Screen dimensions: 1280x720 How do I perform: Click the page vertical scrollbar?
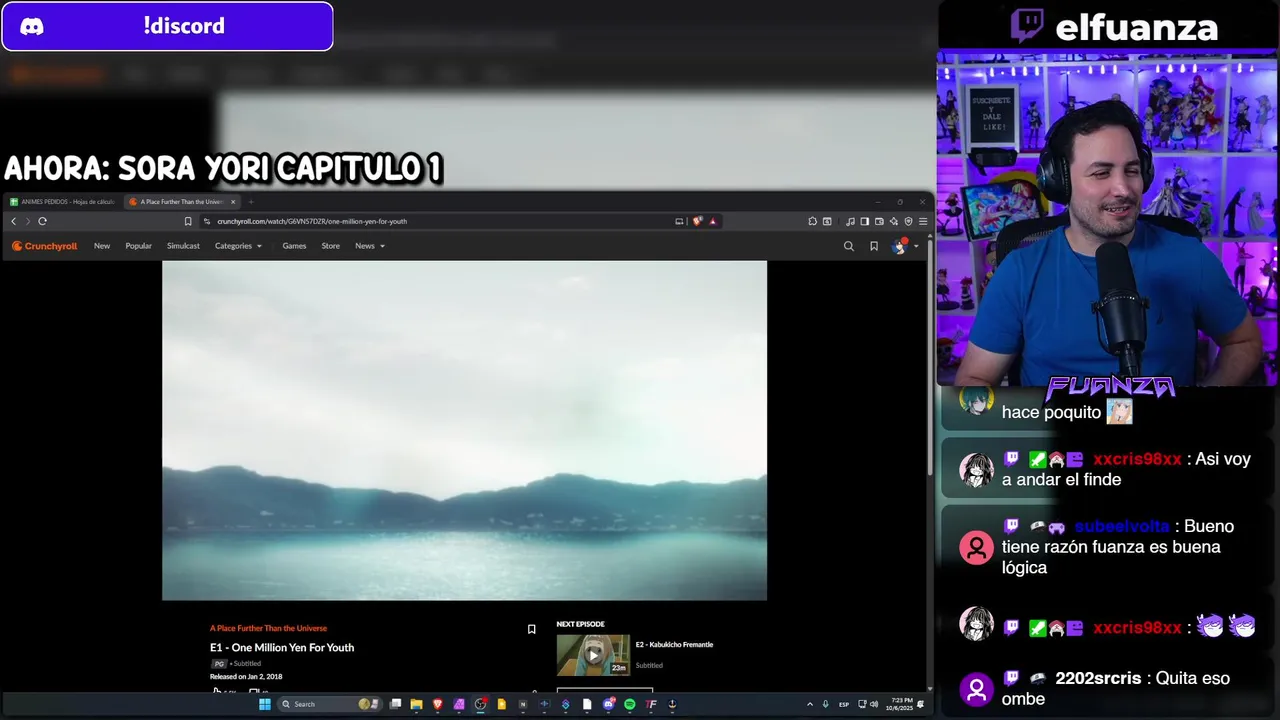[929, 360]
